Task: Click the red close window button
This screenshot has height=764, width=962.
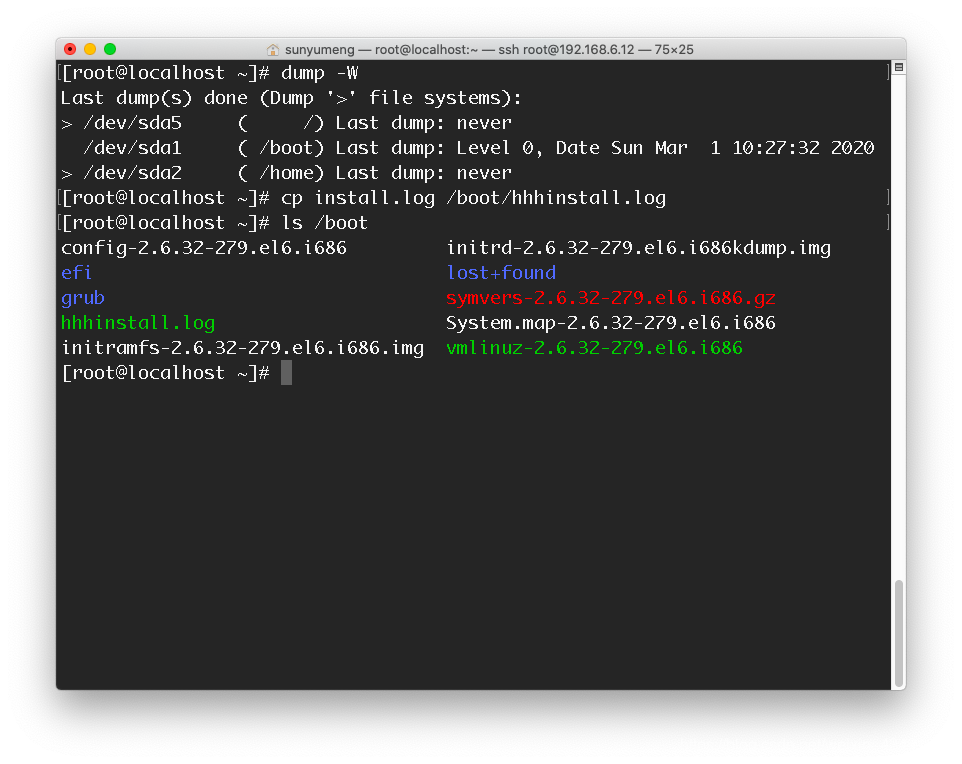Action: click(x=70, y=49)
